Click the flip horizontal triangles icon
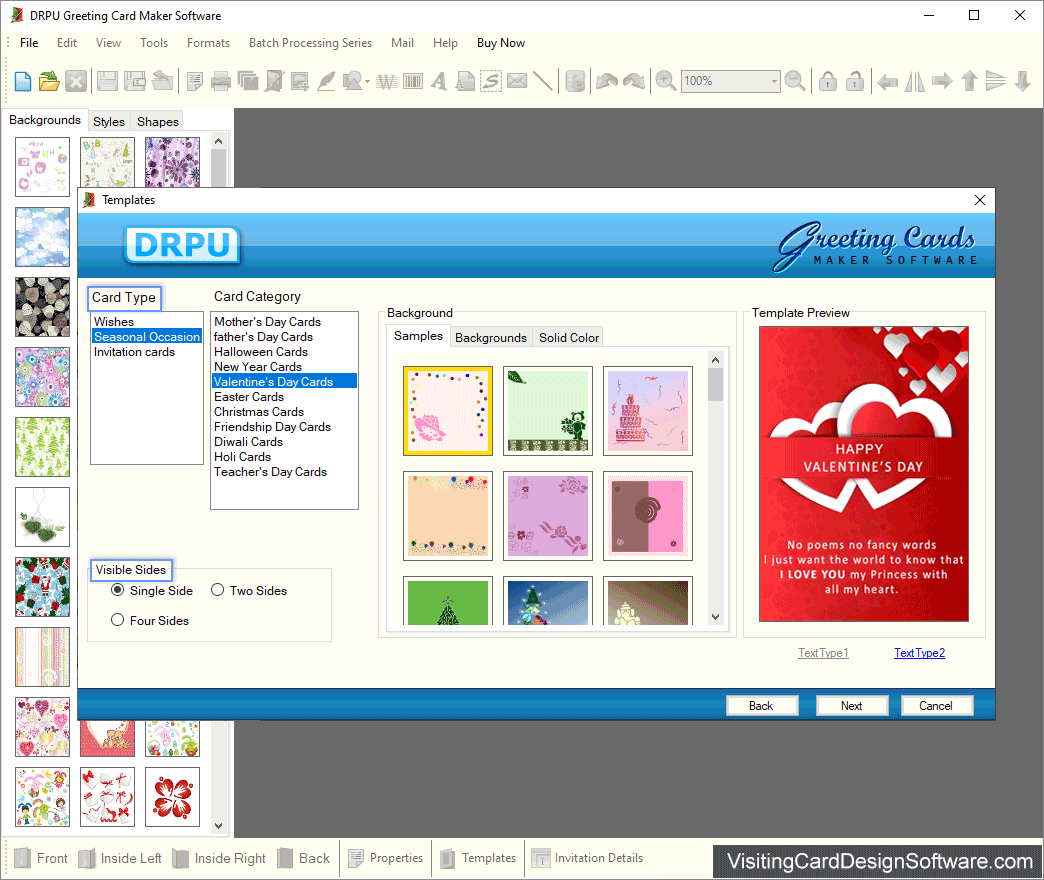The image size is (1044, 880). 915,81
